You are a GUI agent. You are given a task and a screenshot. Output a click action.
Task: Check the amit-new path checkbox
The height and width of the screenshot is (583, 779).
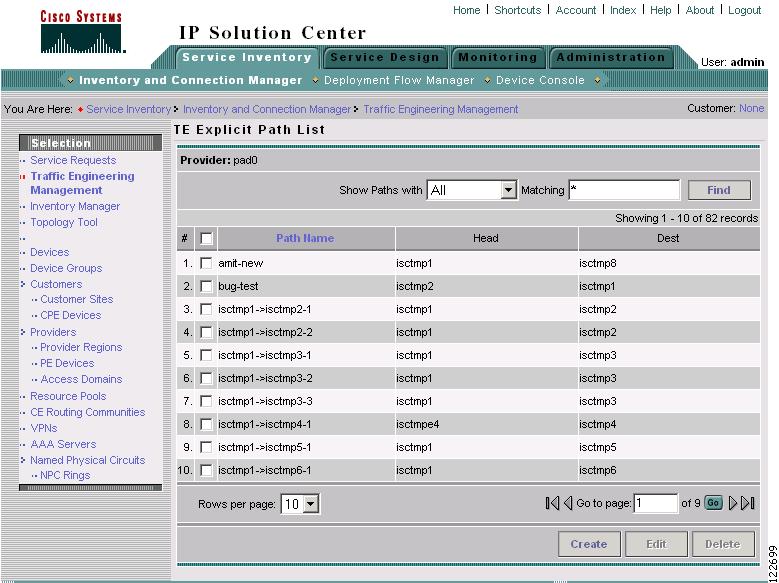tap(206, 263)
